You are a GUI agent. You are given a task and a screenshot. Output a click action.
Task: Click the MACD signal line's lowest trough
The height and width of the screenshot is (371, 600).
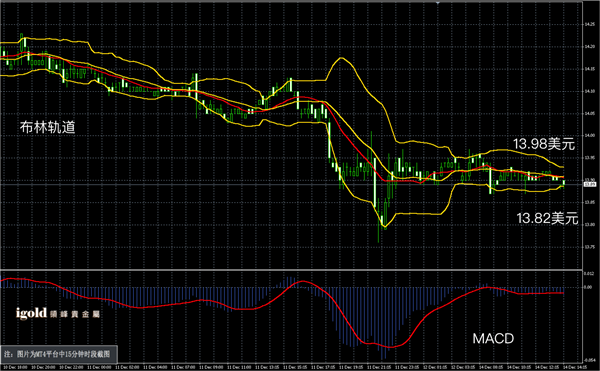point(390,347)
